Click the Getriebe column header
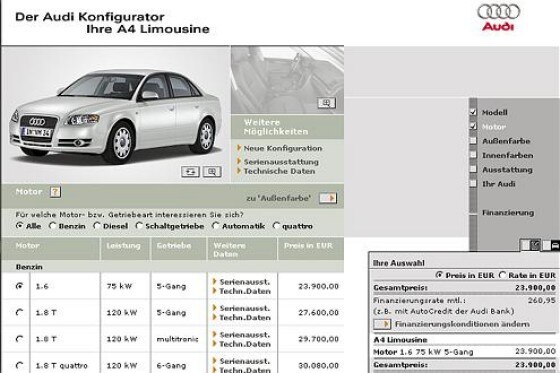 point(174,246)
